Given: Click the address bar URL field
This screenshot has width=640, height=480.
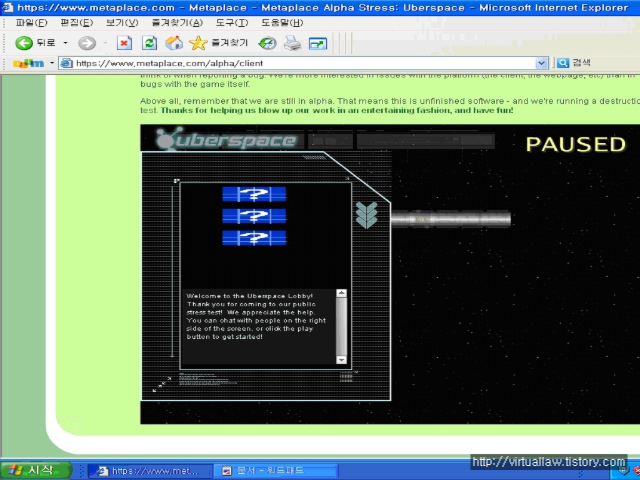Looking at the screenshot, I should [304, 63].
